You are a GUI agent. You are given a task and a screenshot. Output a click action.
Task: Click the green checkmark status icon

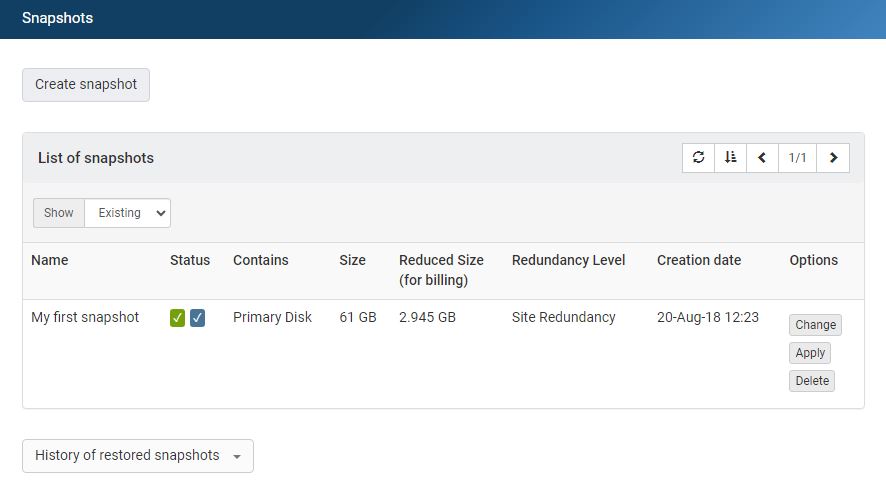(177, 318)
